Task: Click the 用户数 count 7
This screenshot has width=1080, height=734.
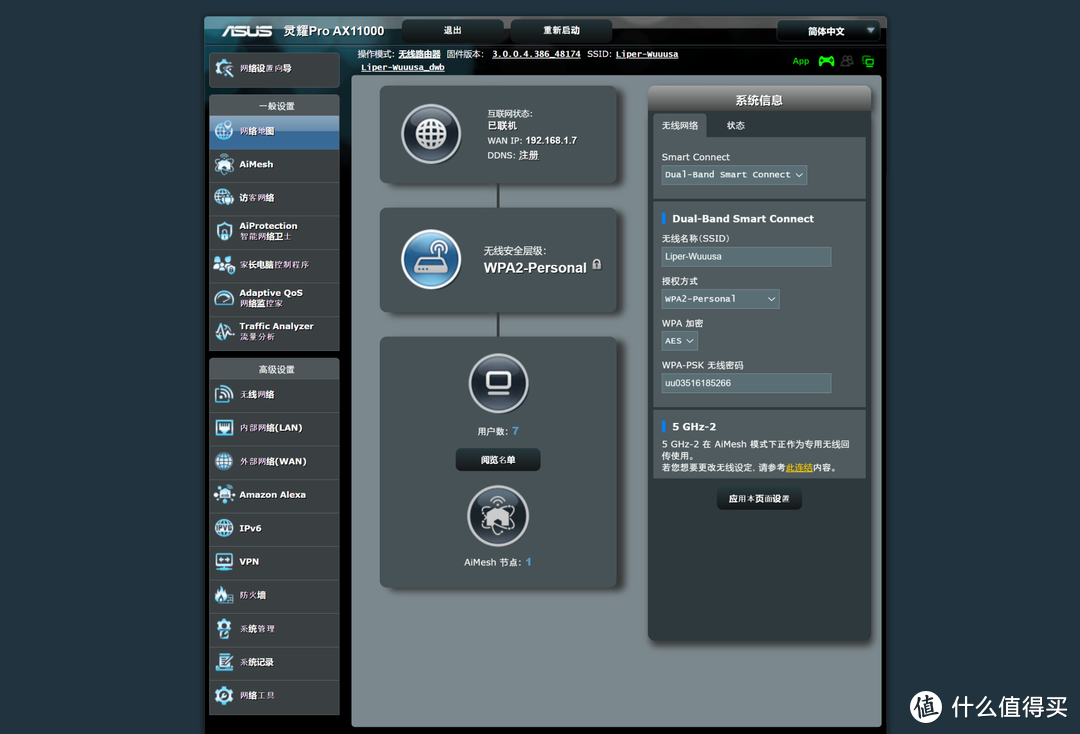Action: pos(515,431)
